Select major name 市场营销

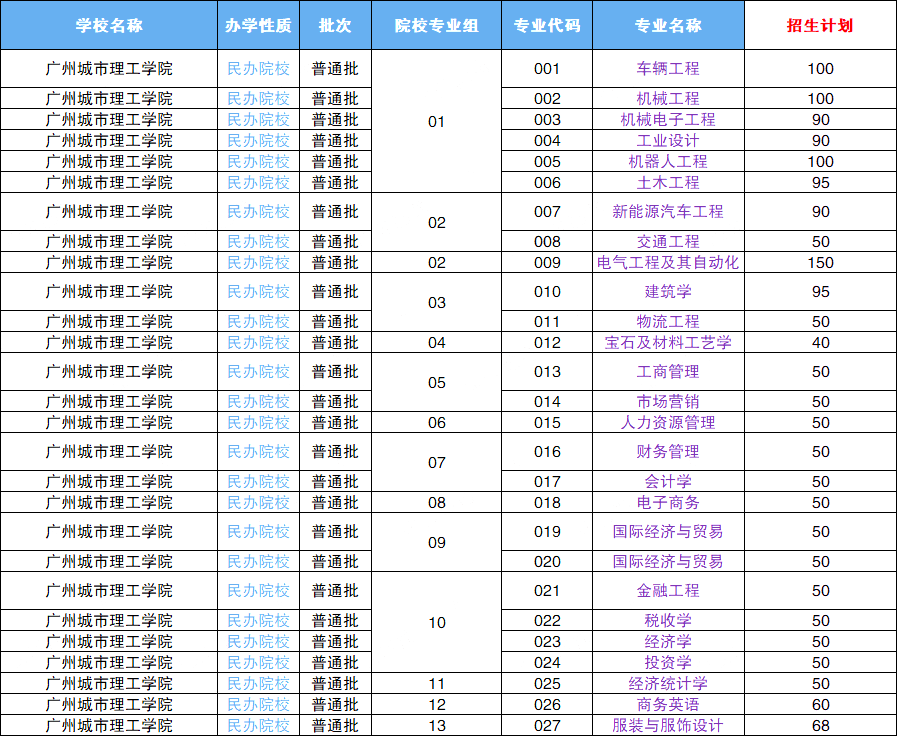click(x=668, y=401)
